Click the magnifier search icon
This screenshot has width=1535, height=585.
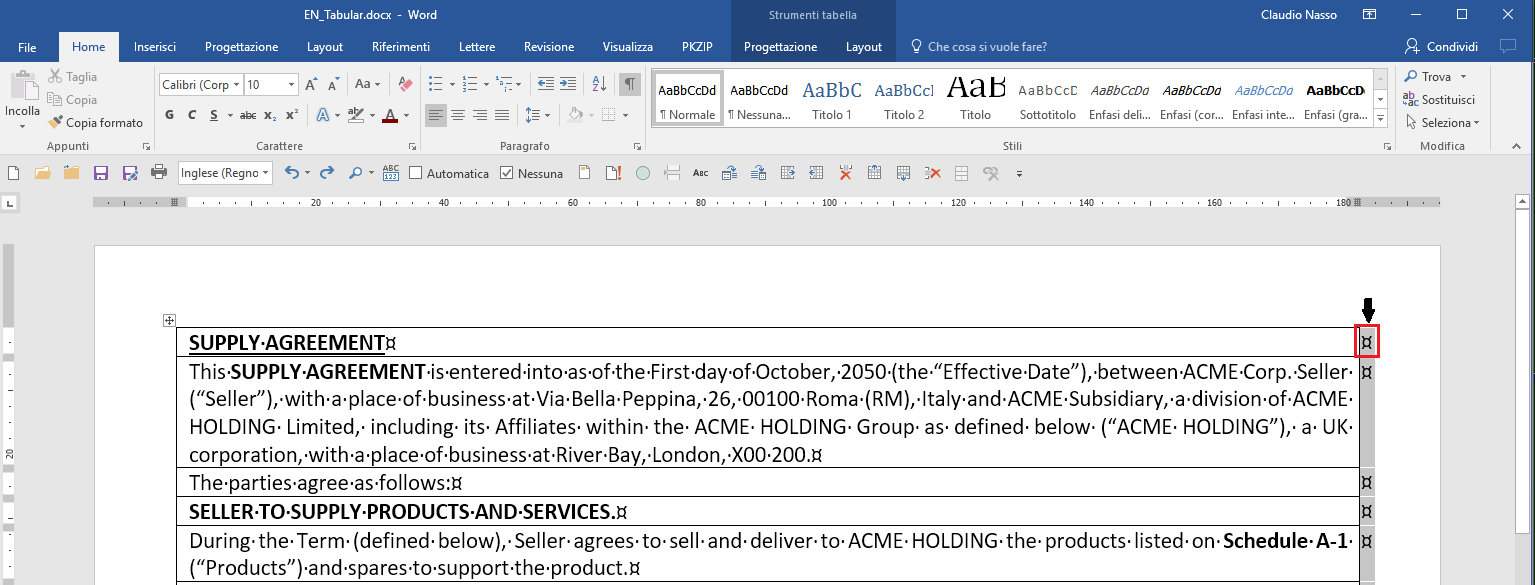[355, 173]
